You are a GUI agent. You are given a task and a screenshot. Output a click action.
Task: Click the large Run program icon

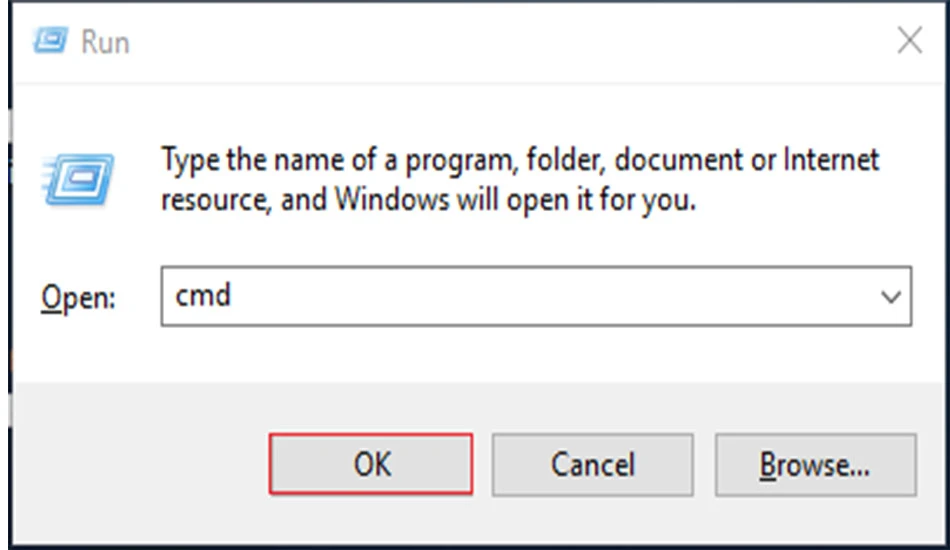78,179
